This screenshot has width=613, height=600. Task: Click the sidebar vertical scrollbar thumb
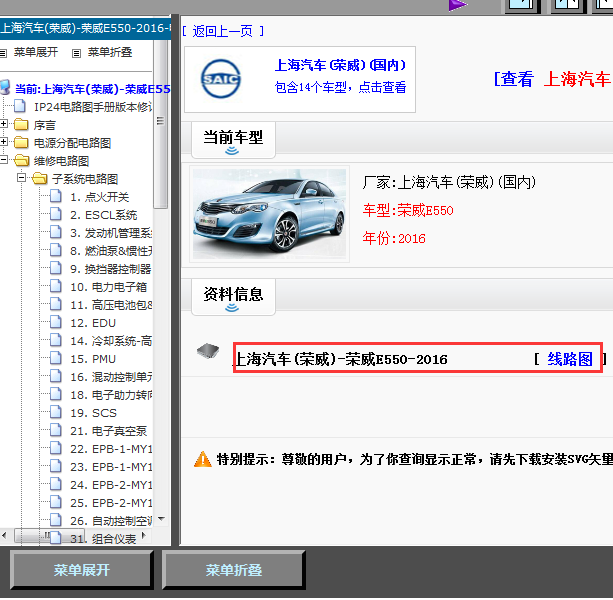coord(160,125)
